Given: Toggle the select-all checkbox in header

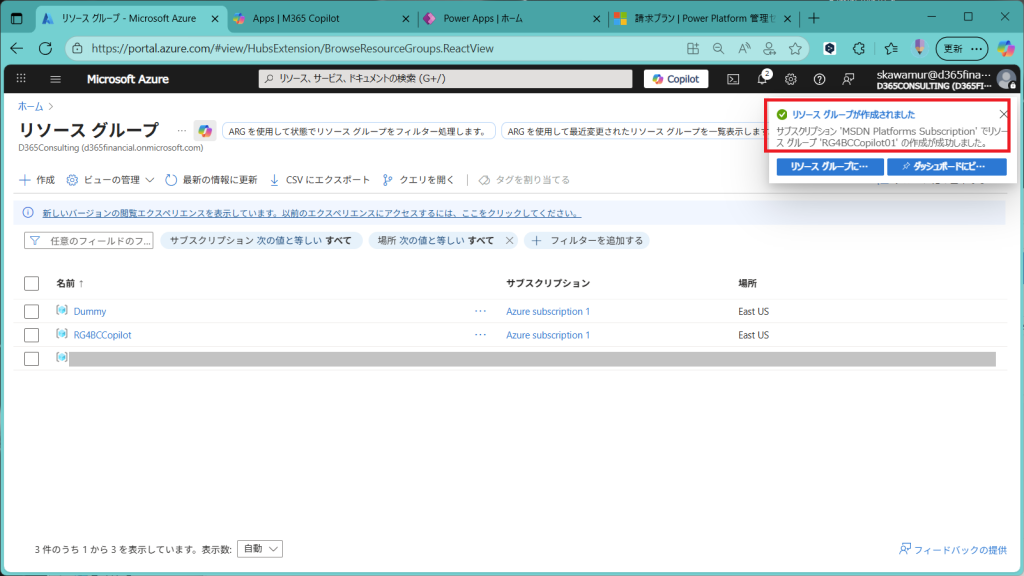Looking at the screenshot, I should click(31, 283).
